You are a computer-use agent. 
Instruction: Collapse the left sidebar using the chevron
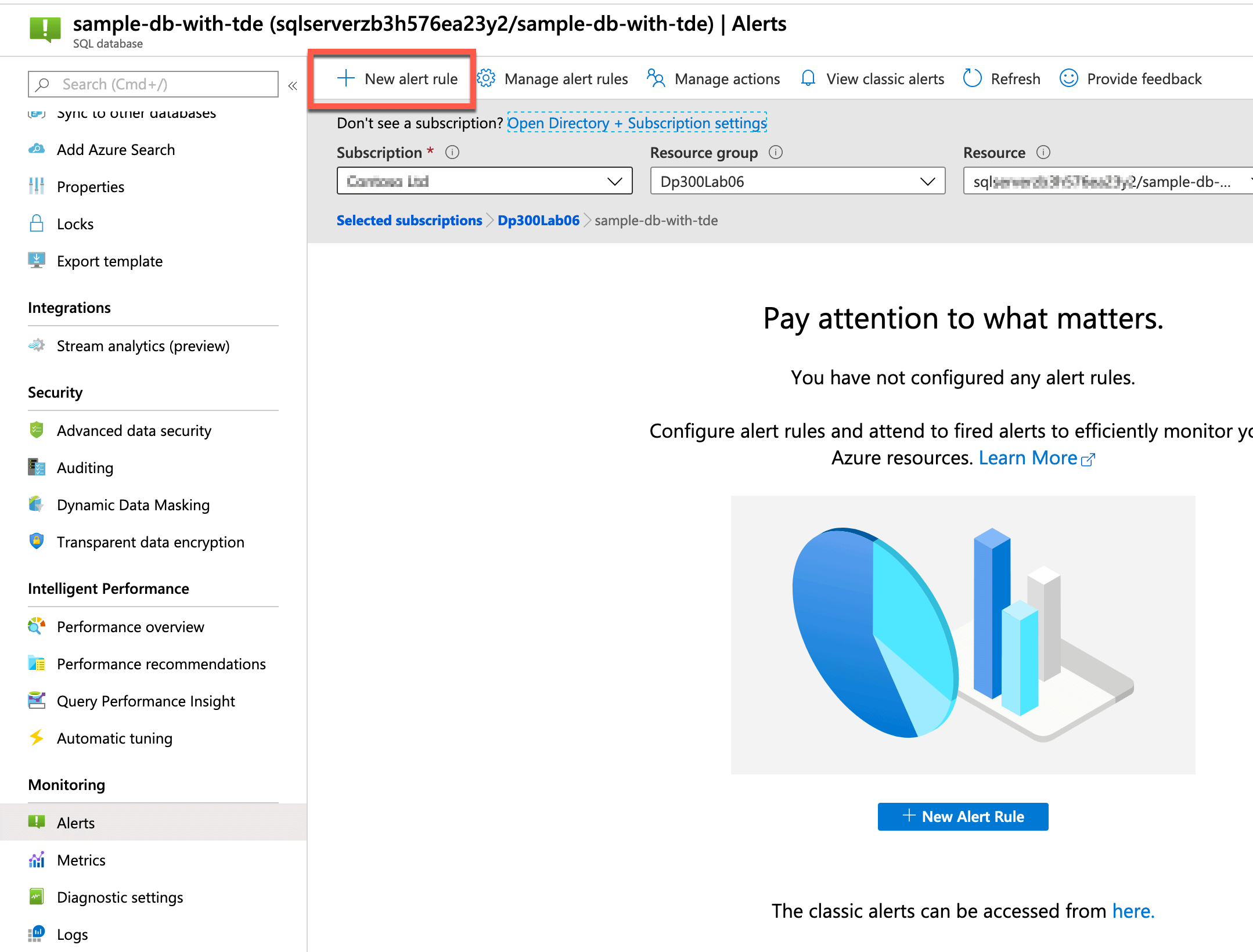293,85
